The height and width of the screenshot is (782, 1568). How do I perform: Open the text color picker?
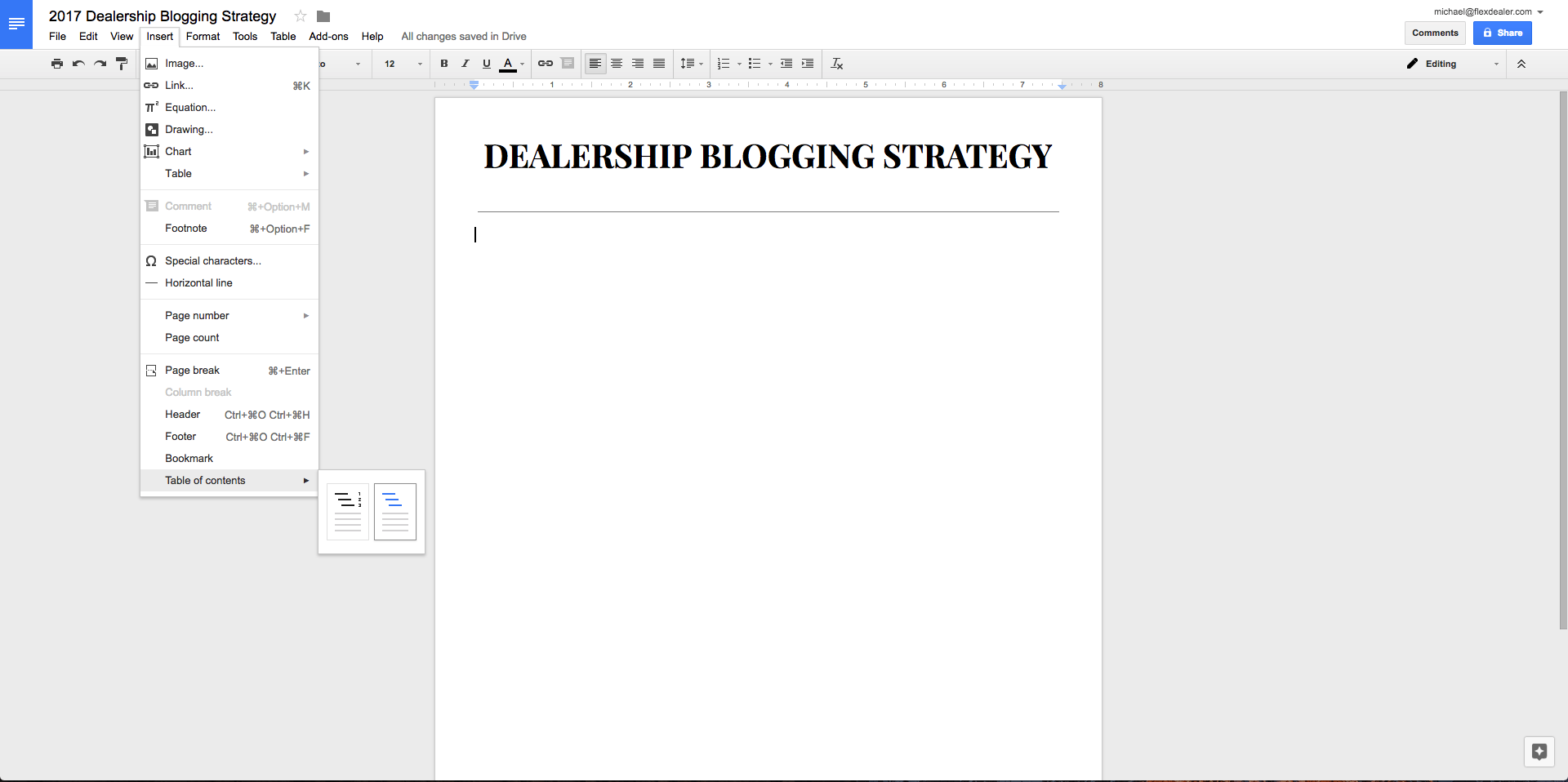pos(510,64)
